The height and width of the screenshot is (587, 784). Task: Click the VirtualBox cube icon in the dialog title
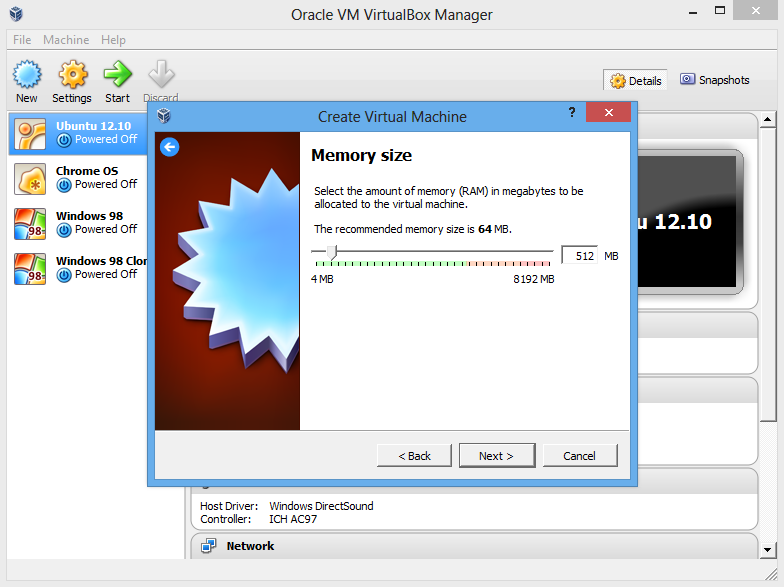pyautogui.click(x=164, y=116)
